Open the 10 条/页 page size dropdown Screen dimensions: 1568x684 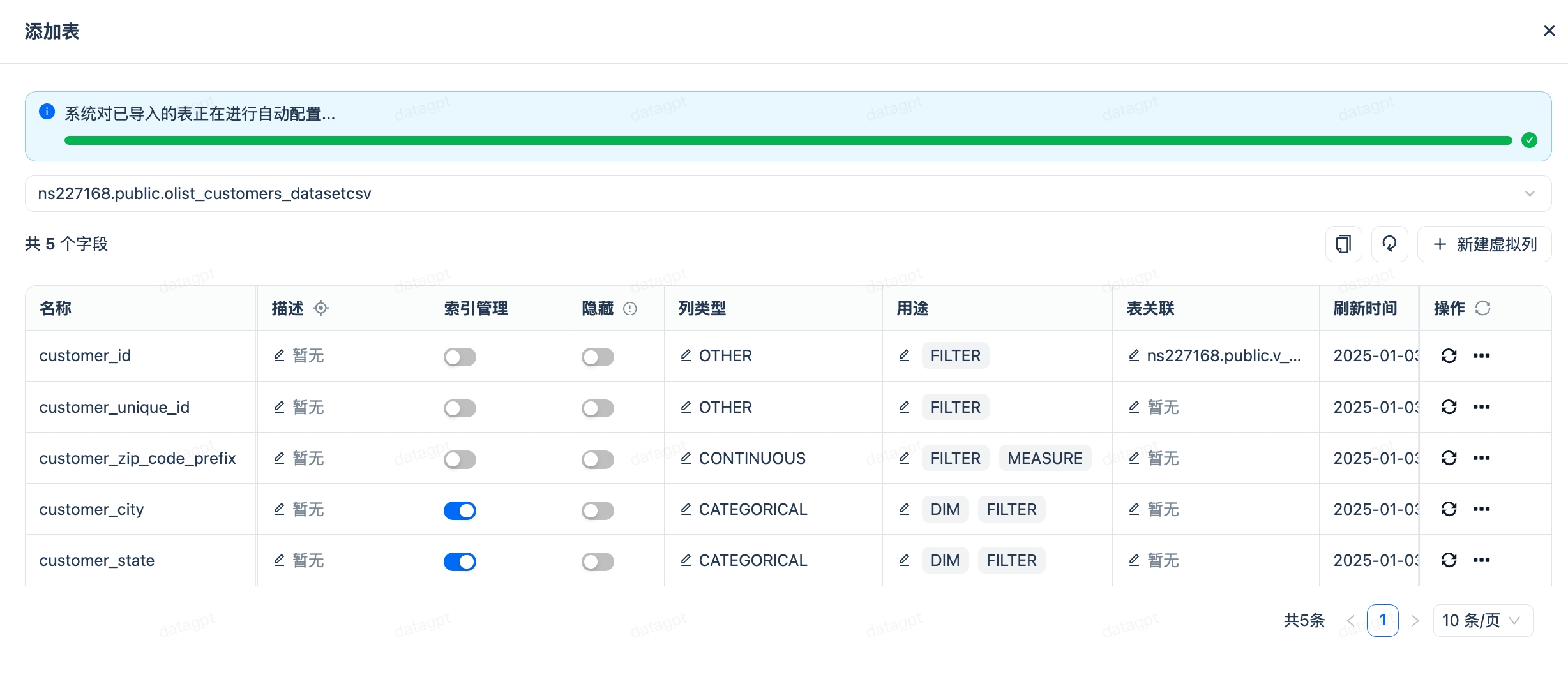(x=1482, y=620)
